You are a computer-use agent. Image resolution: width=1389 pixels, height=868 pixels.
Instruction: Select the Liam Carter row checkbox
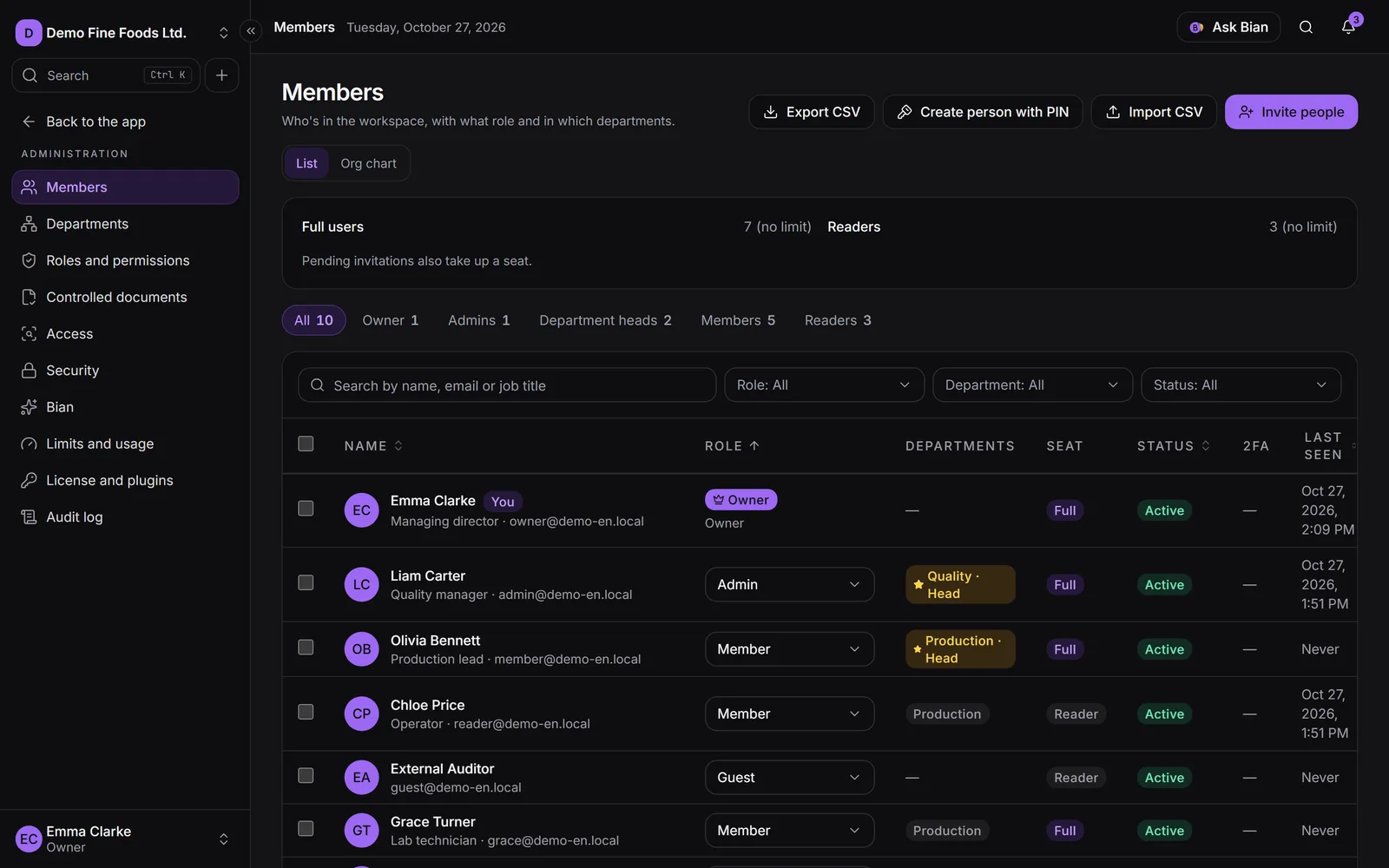point(306,582)
